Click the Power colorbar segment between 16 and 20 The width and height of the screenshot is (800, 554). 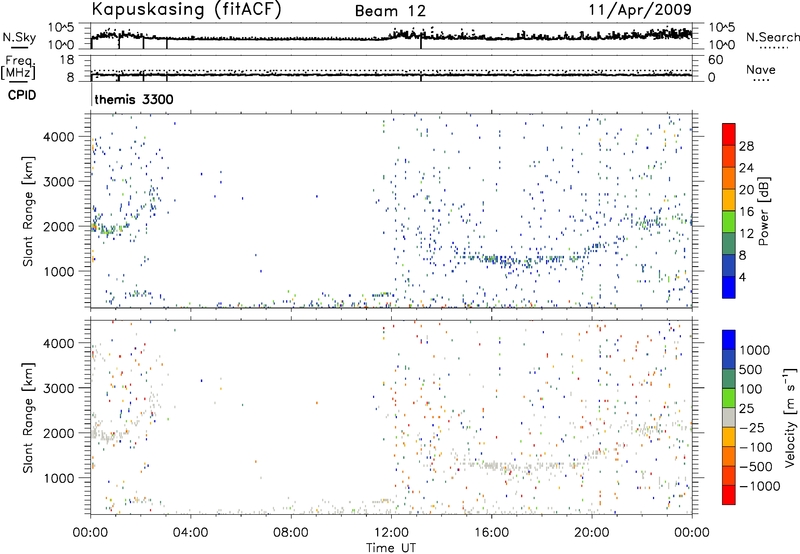tap(729, 200)
